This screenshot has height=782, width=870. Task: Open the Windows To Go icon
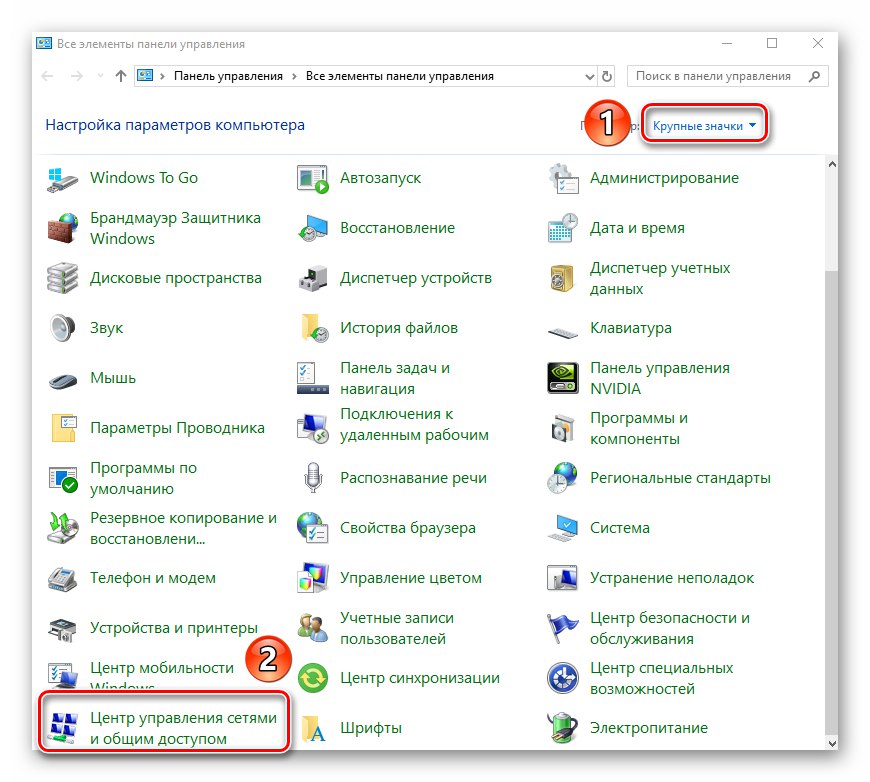click(62, 179)
